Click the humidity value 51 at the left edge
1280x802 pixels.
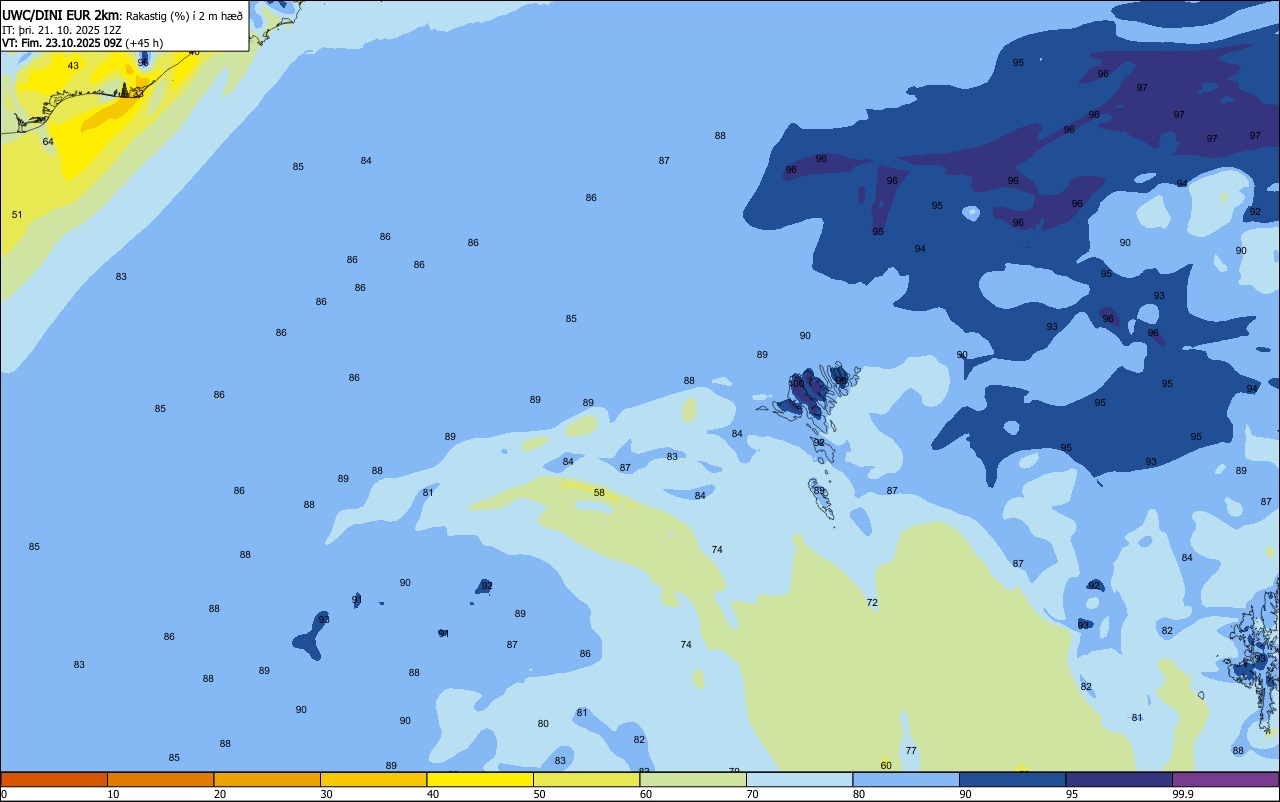coord(17,215)
